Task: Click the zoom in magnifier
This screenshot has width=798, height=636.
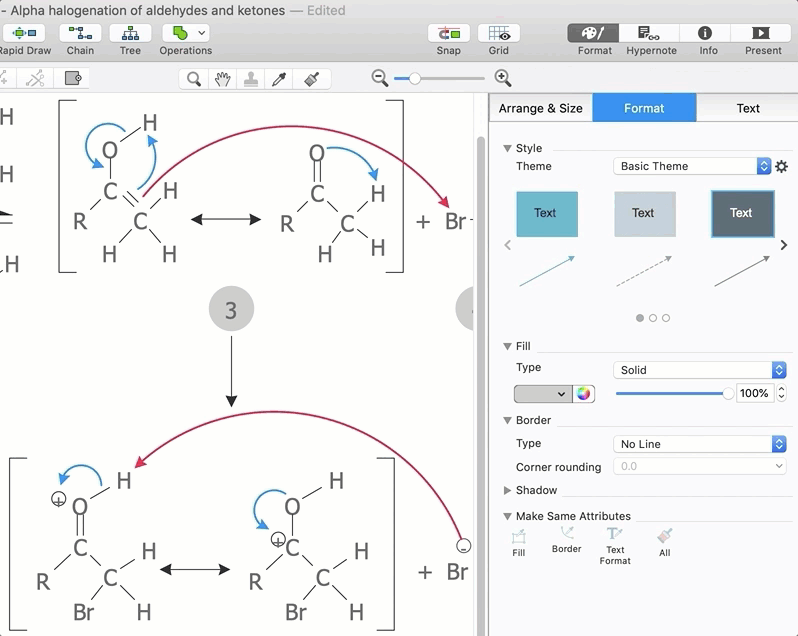Action: click(x=503, y=78)
